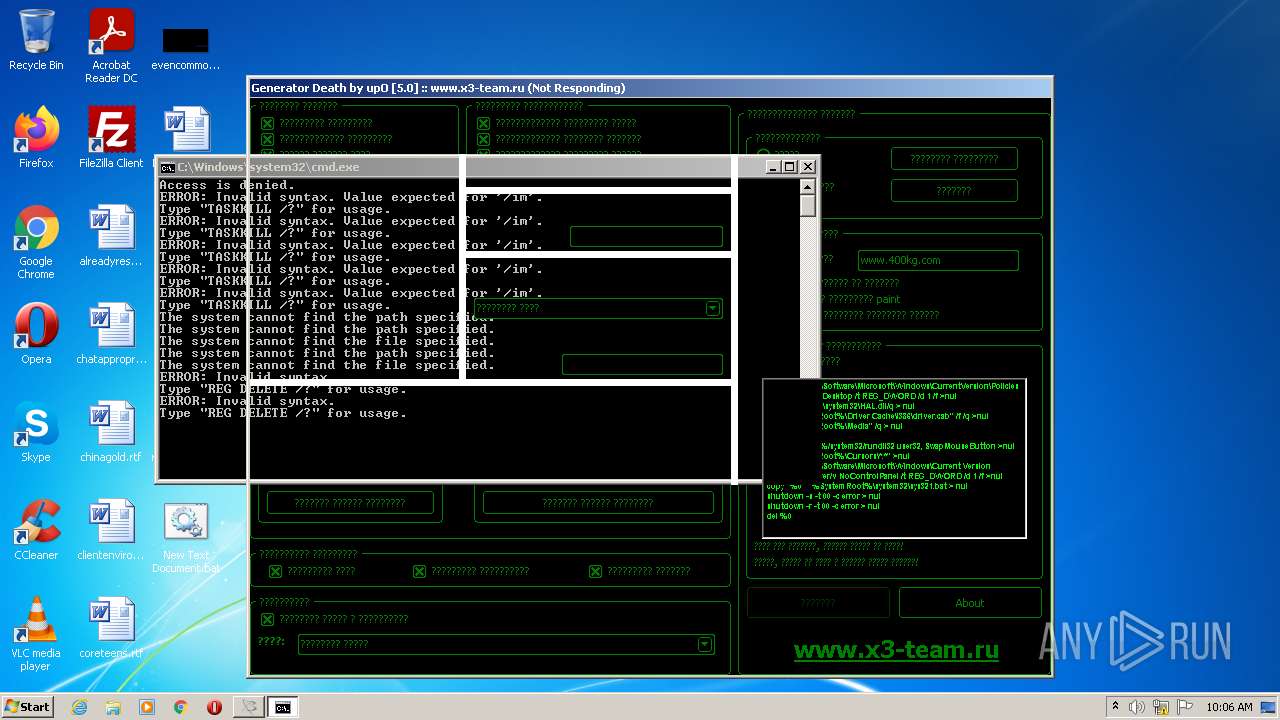
Task: Open the Recycle Bin desktop icon
Action: tap(36, 41)
